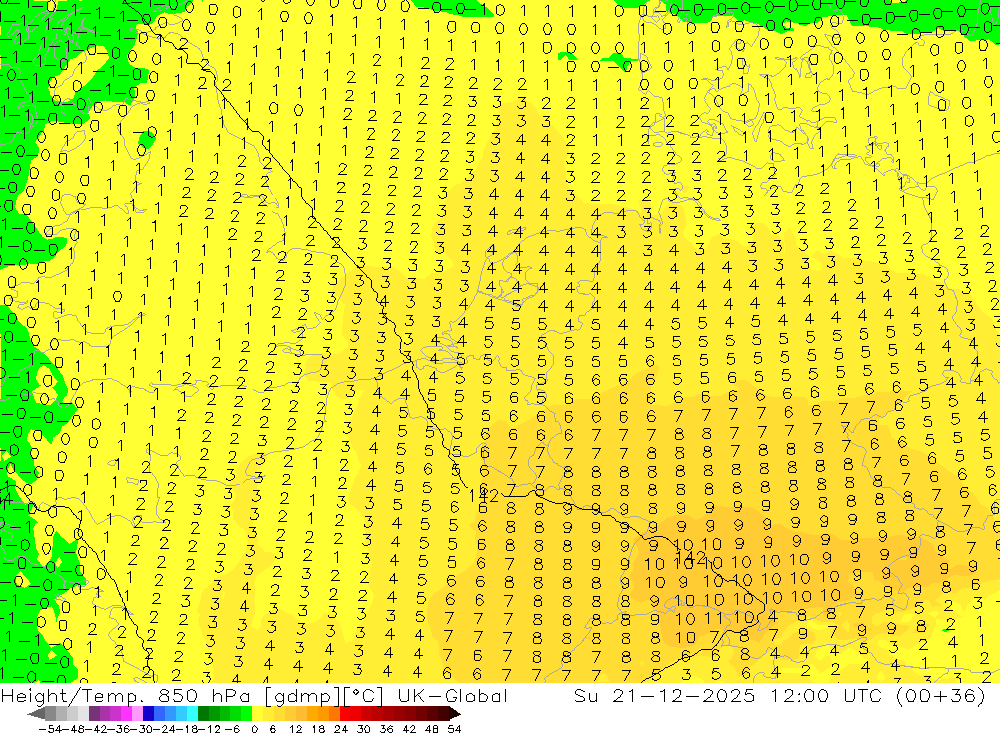Screen dimensions: 1000x733
Task: Click the left grey arrow of color scale
Action: click(x=36, y=714)
